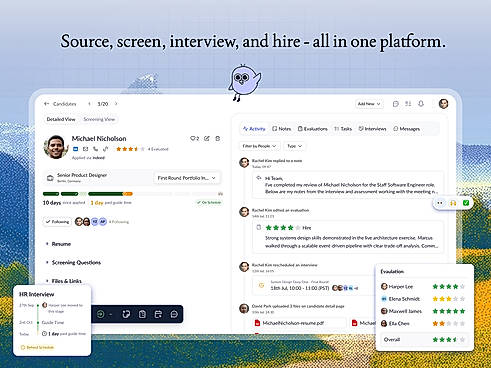Screen dimensions: 491x368
Task: Select the Activity tab
Action: (254, 129)
